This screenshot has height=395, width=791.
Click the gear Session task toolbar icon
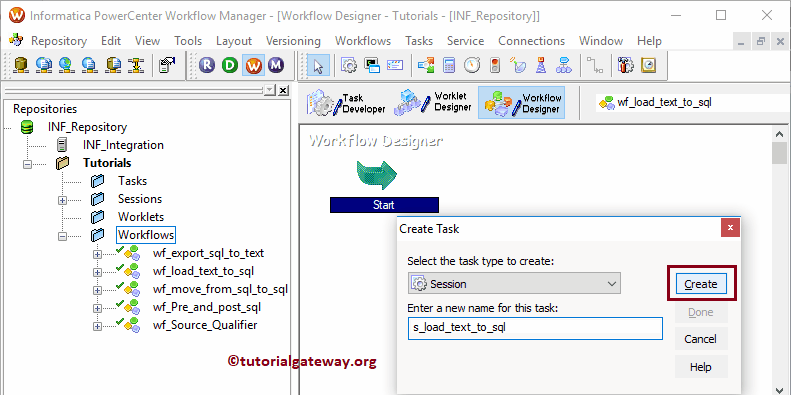point(349,65)
